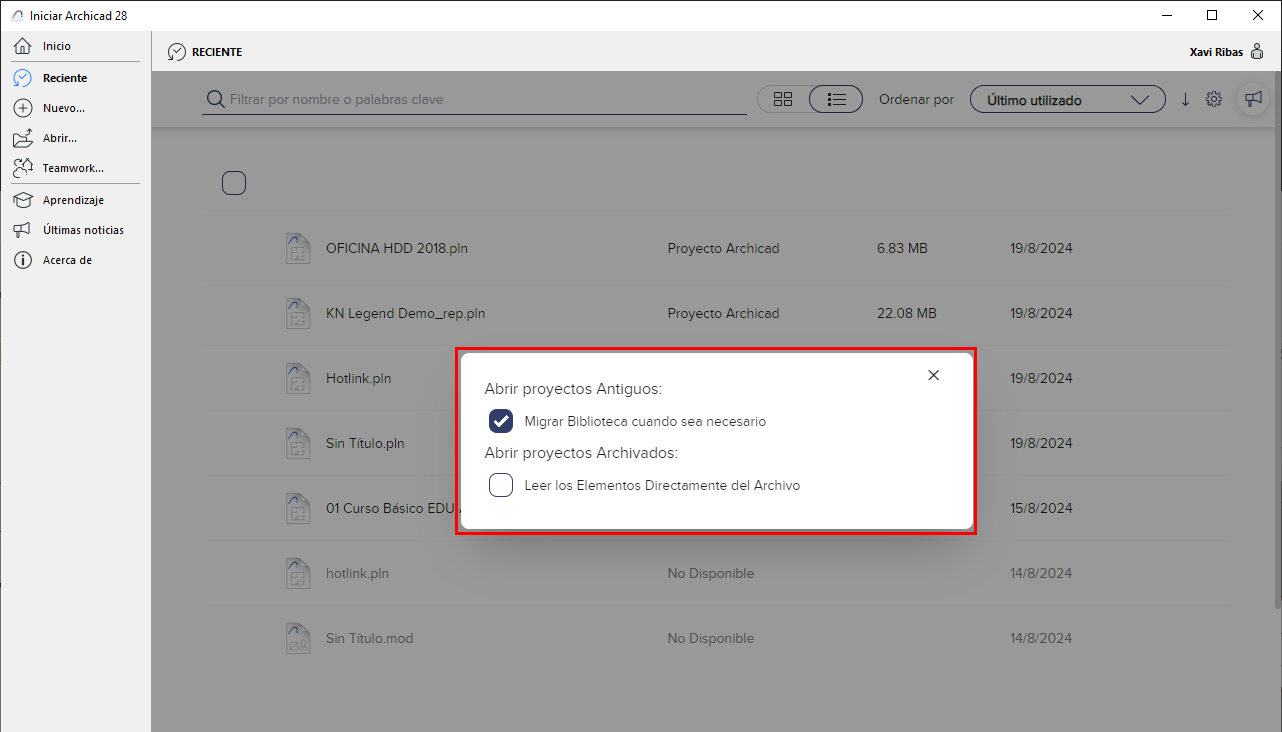Open the Inicio home page
The image size is (1282, 732).
pos(57,46)
